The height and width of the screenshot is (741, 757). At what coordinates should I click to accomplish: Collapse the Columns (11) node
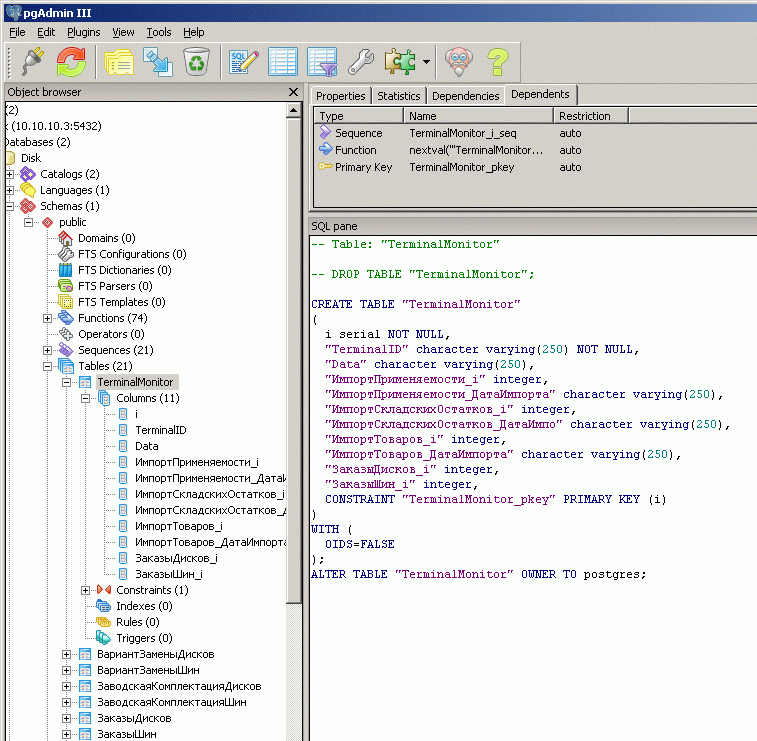(x=85, y=398)
